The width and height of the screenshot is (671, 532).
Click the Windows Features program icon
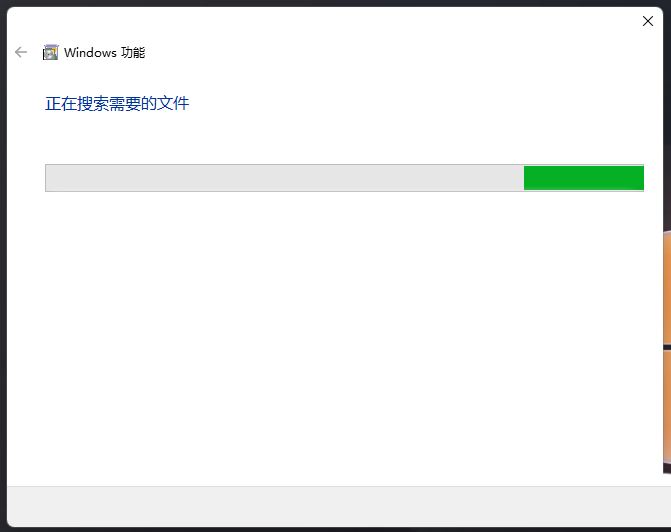pos(50,53)
